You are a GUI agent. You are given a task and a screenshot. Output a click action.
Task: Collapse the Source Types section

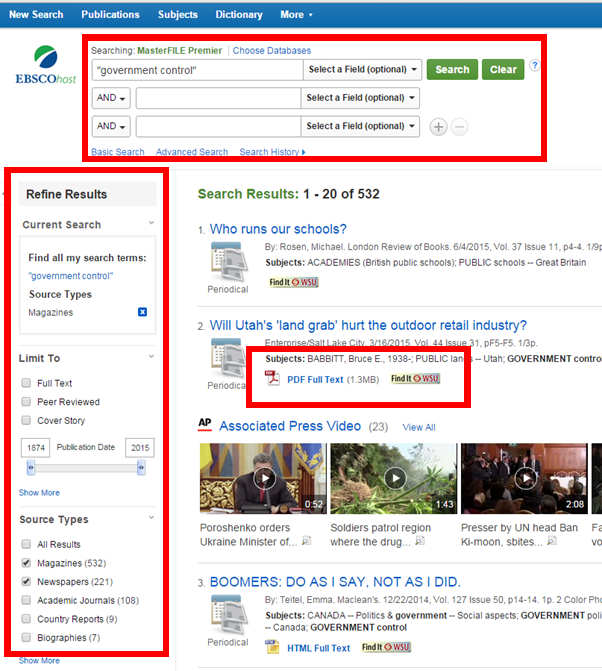tap(151, 517)
